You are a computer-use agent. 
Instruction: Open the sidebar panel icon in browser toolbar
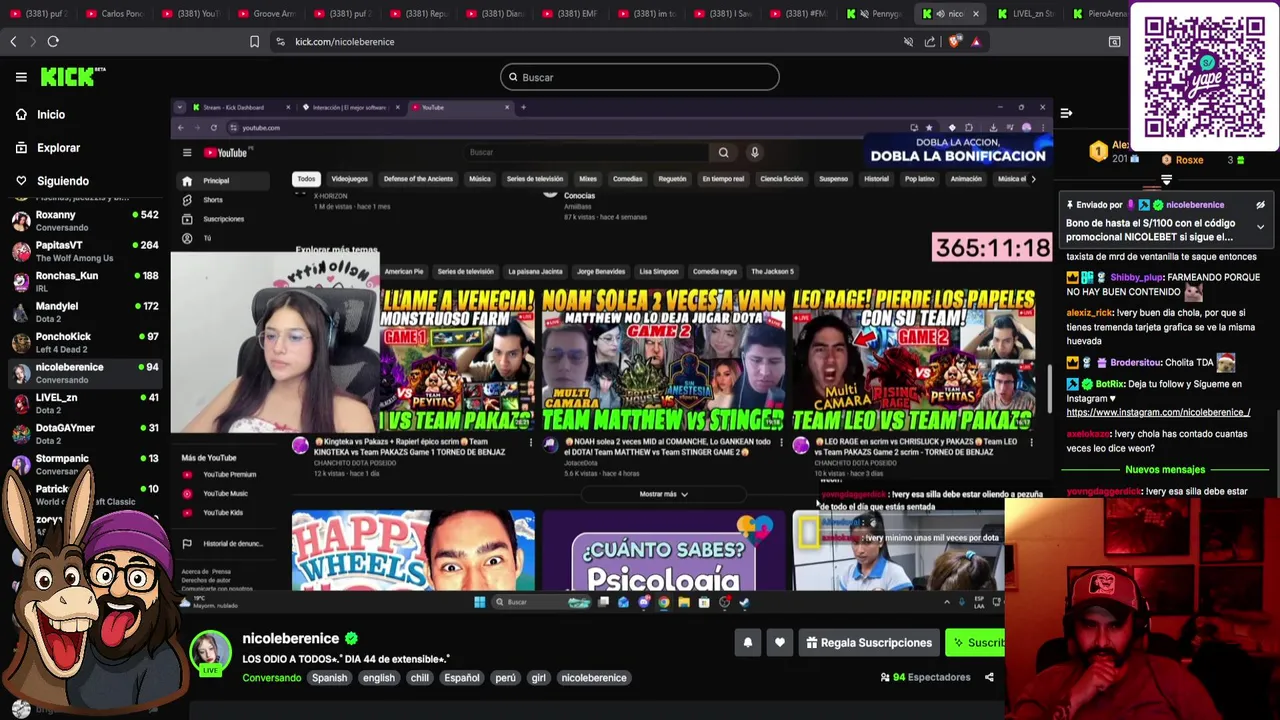(x=1114, y=42)
